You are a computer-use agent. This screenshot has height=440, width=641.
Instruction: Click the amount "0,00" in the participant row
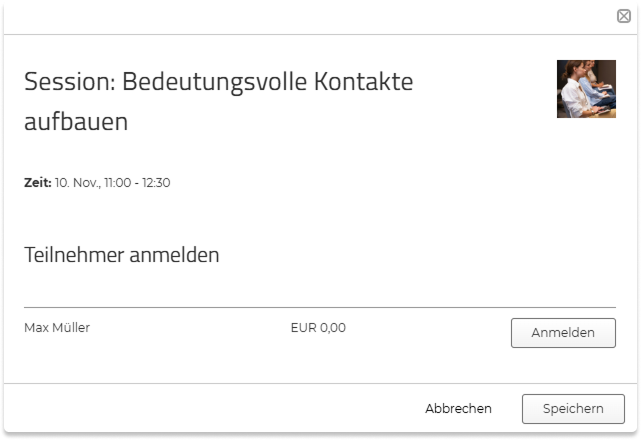pyautogui.click(x=333, y=327)
